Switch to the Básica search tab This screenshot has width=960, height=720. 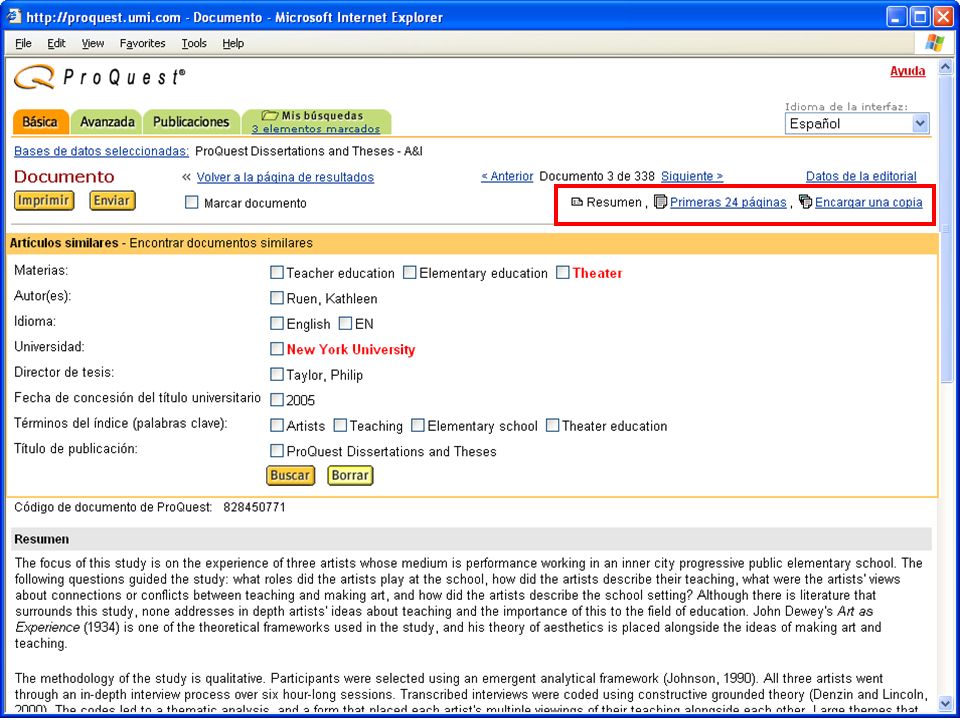(x=40, y=122)
